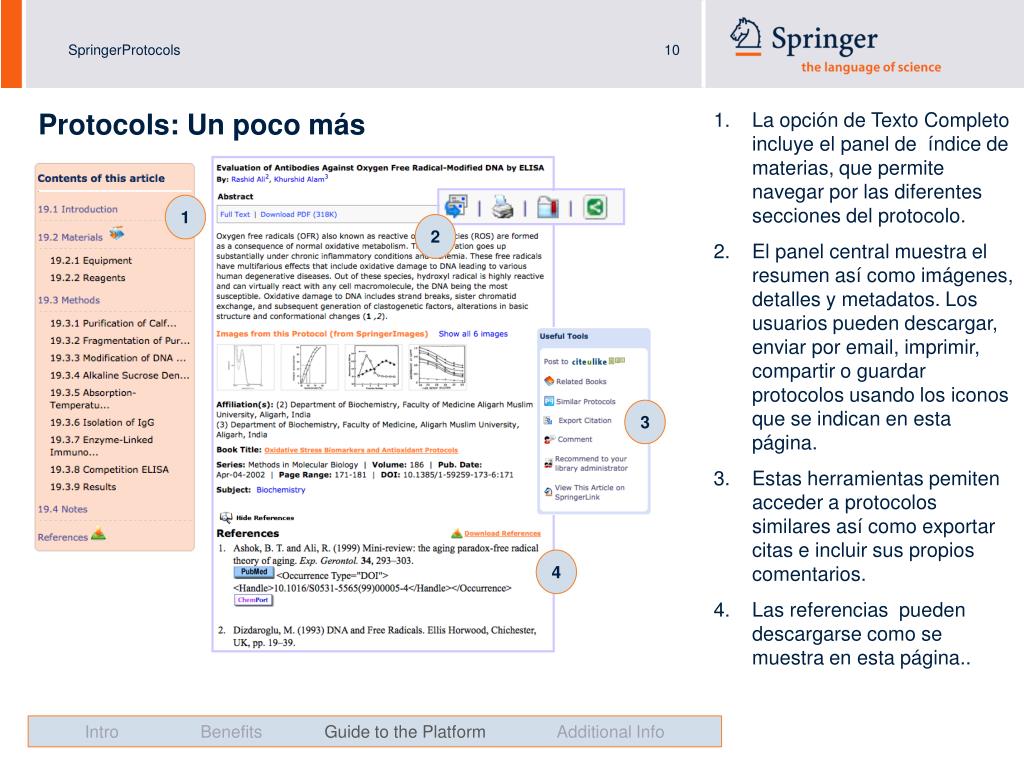Click the Hide References toggle icon
This screenshot has height=768, width=1024.
(x=226, y=517)
